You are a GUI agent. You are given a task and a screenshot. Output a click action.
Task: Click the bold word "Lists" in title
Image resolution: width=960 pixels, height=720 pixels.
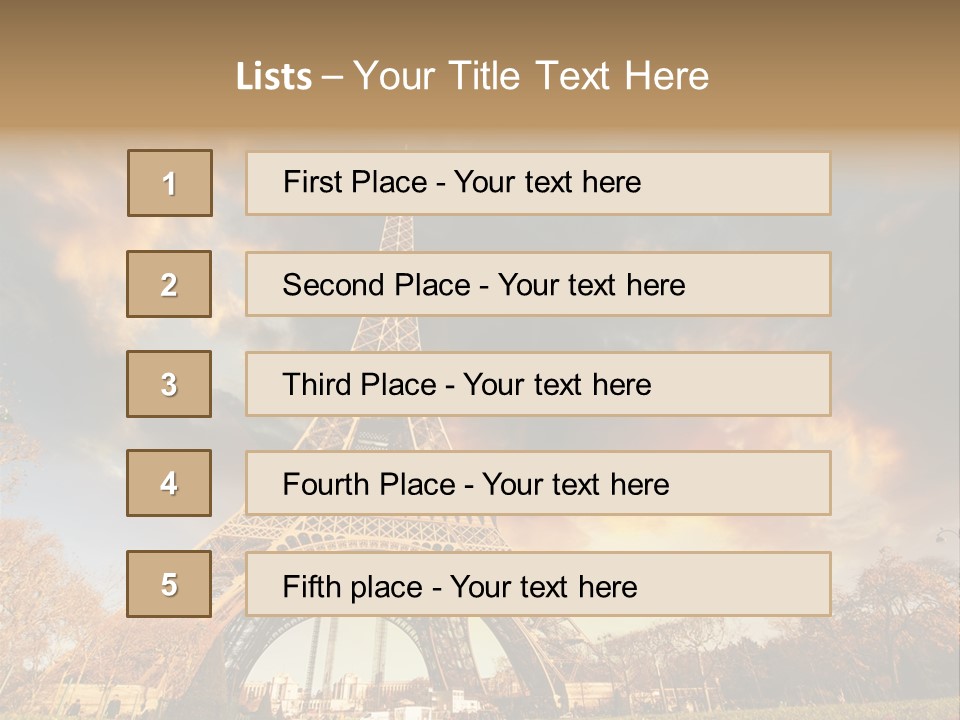(x=273, y=77)
